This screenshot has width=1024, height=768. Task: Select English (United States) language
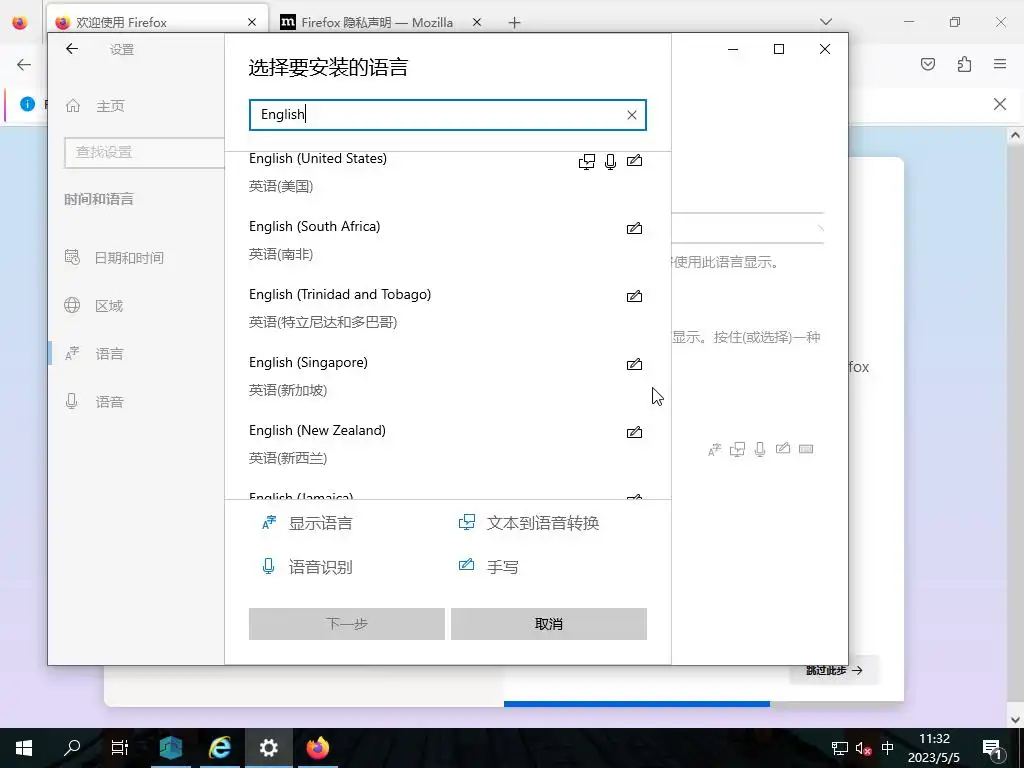point(447,172)
